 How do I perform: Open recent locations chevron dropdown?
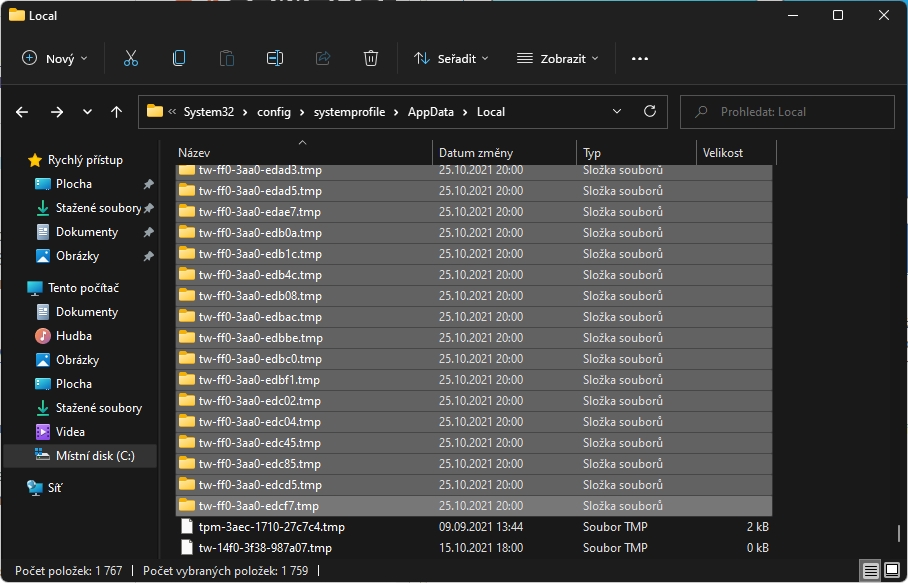88,112
